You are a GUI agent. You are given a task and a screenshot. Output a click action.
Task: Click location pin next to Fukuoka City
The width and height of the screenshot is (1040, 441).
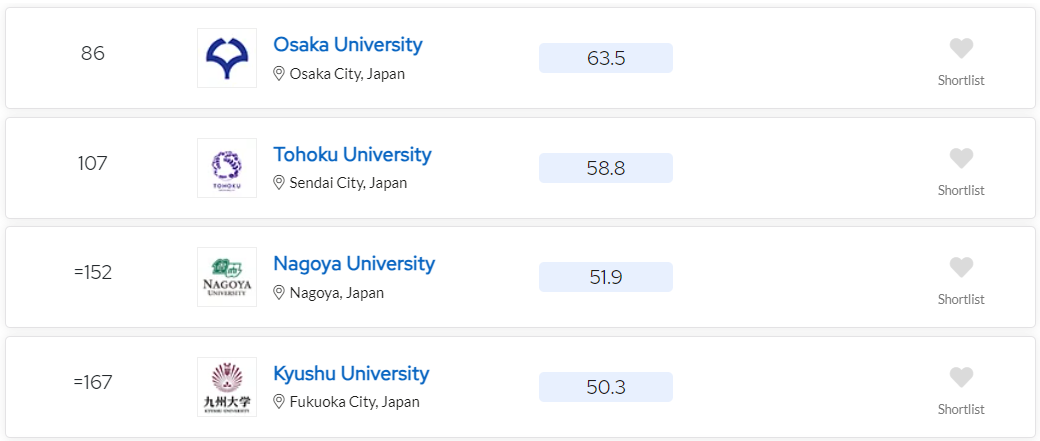click(279, 402)
